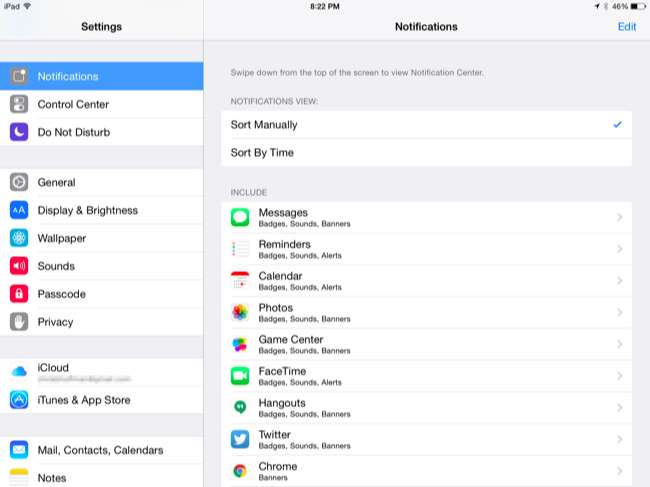650x487 pixels.
Task: Tap the Photos app icon
Action: point(240,312)
